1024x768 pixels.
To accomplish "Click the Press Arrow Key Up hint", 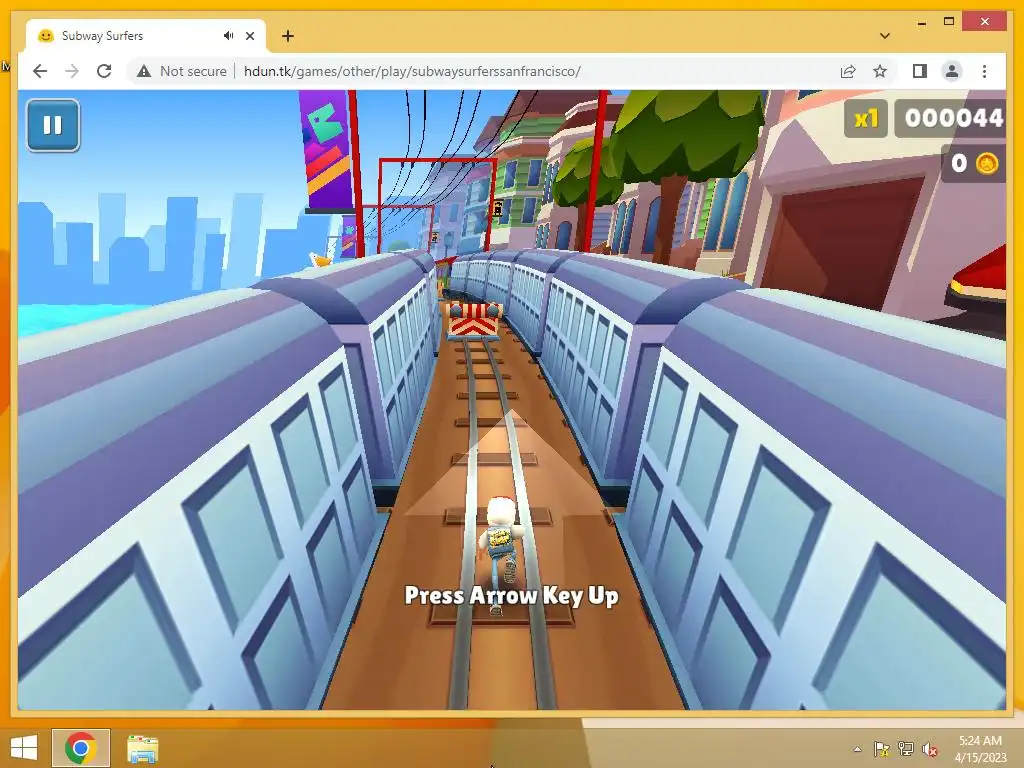I will 511,596.
